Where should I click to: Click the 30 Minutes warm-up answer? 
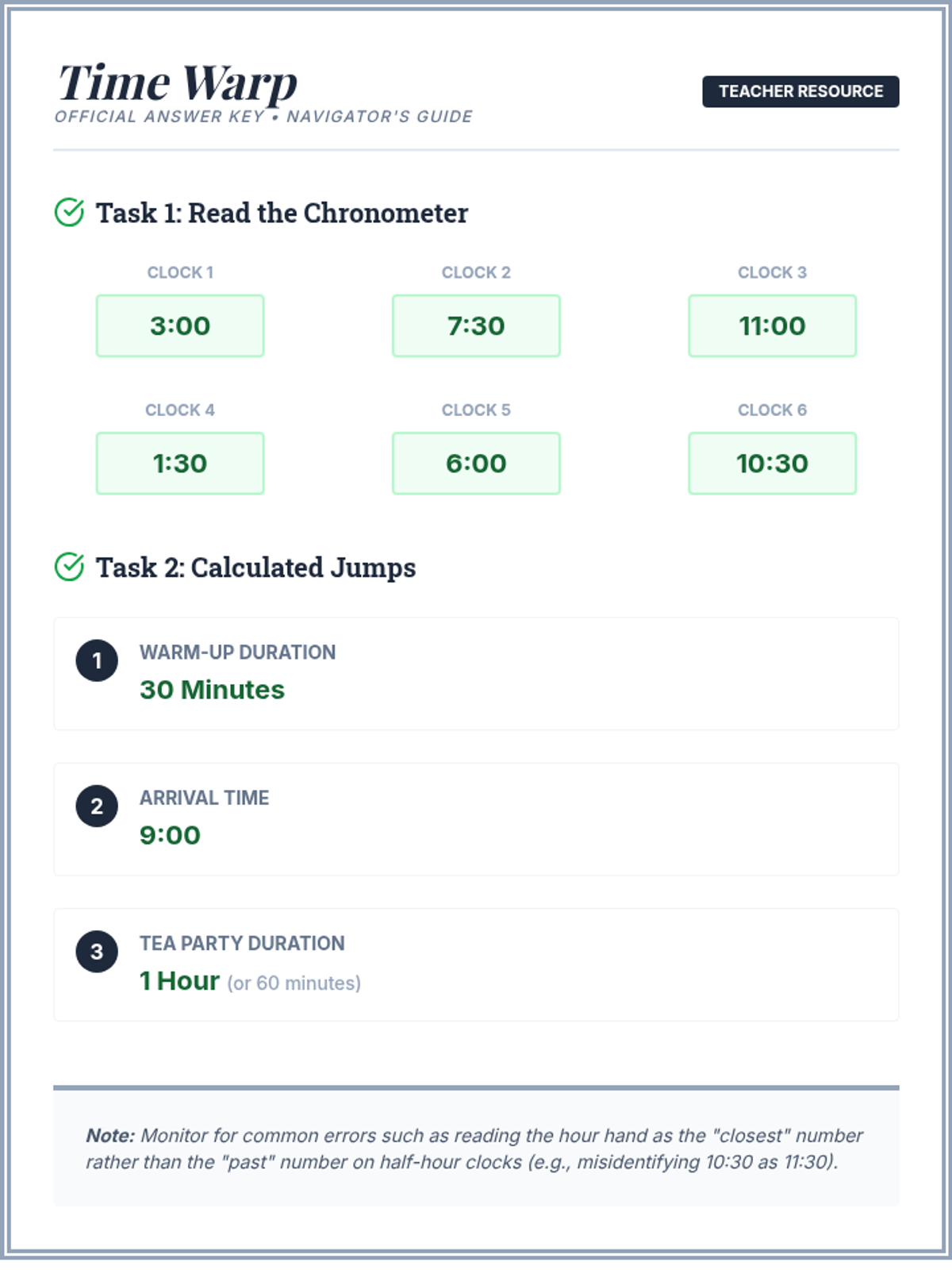pyautogui.click(x=212, y=690)
